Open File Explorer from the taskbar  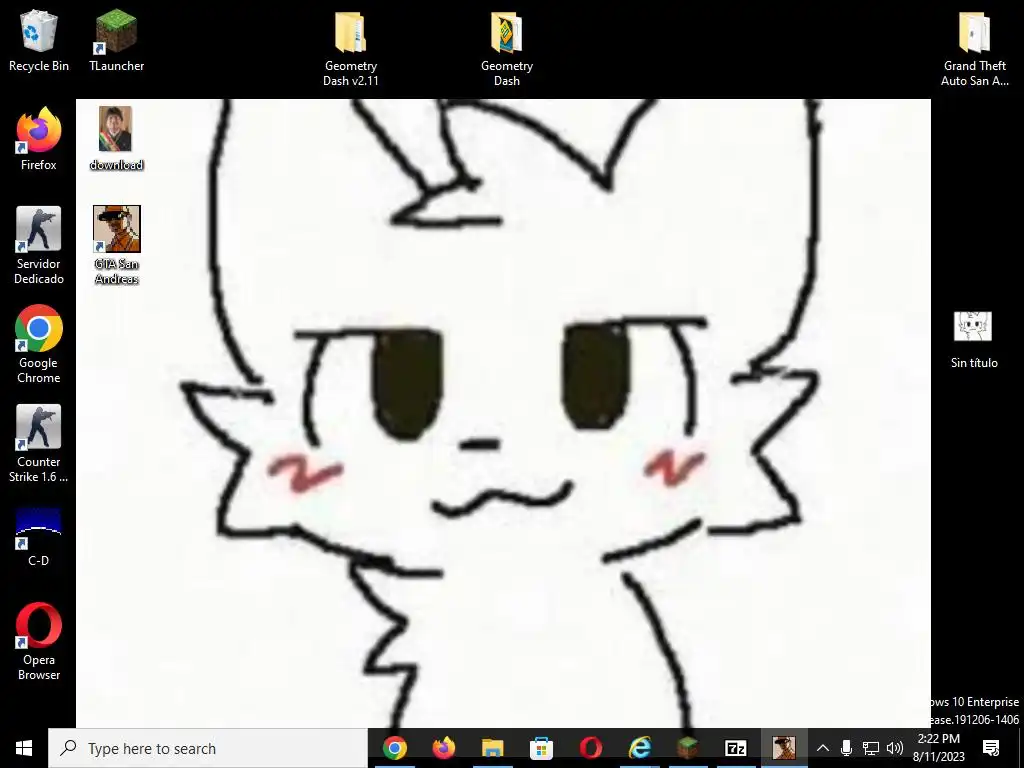click(x=492, y=748)
